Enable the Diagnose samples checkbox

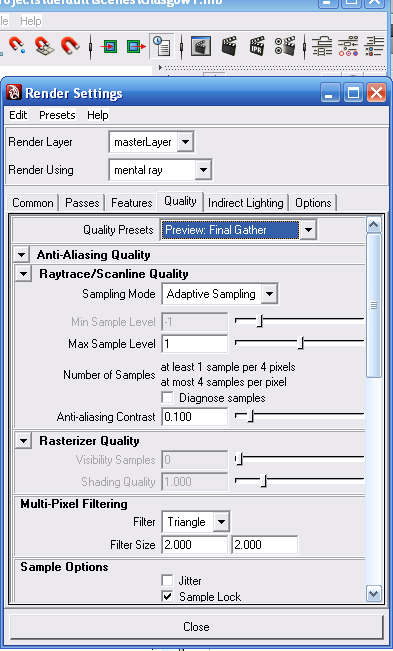click(167, 397)
